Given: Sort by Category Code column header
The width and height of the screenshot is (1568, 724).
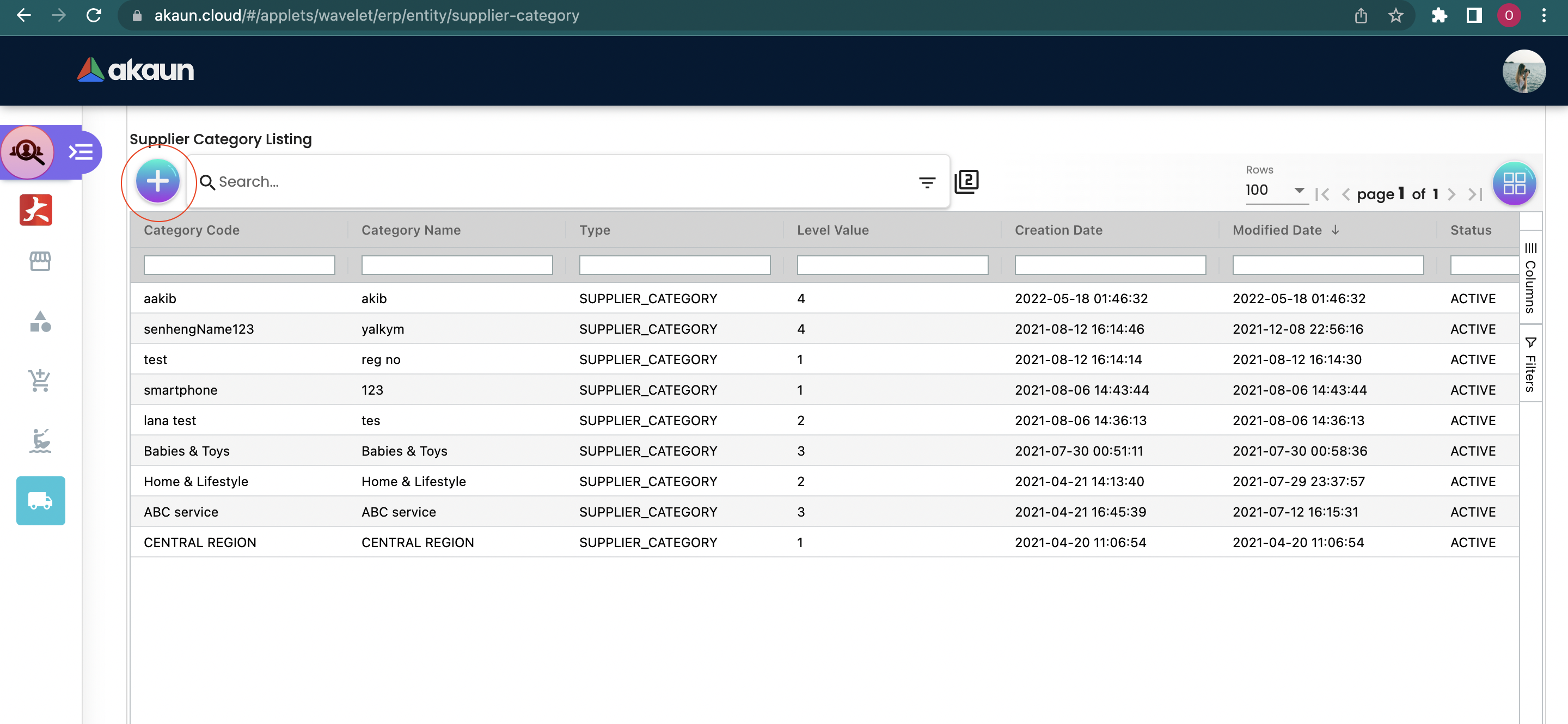Looking at the screenshot, I should point(192,230).
